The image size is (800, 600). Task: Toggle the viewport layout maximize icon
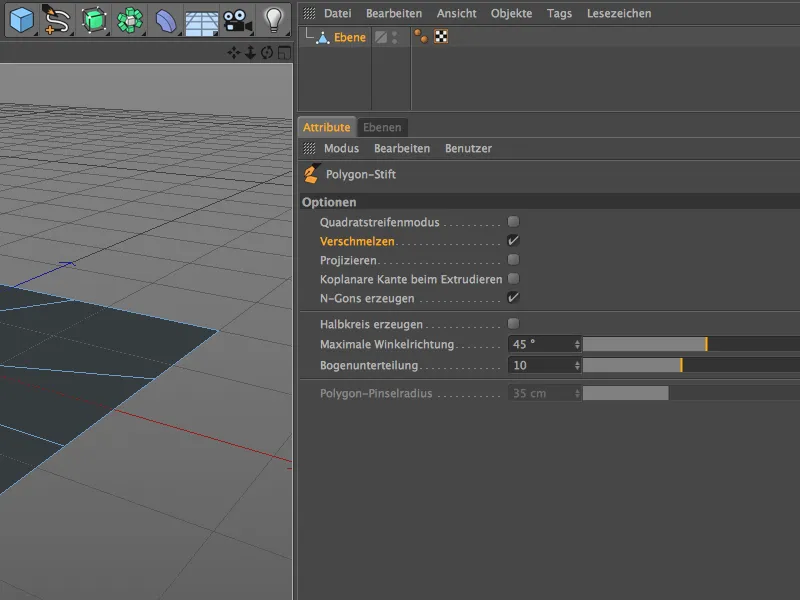pyautogui.click(x=284, y=53)
